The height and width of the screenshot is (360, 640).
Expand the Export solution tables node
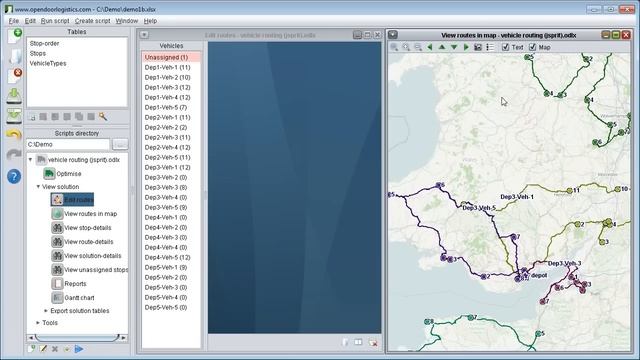click(x=46, y=311)
